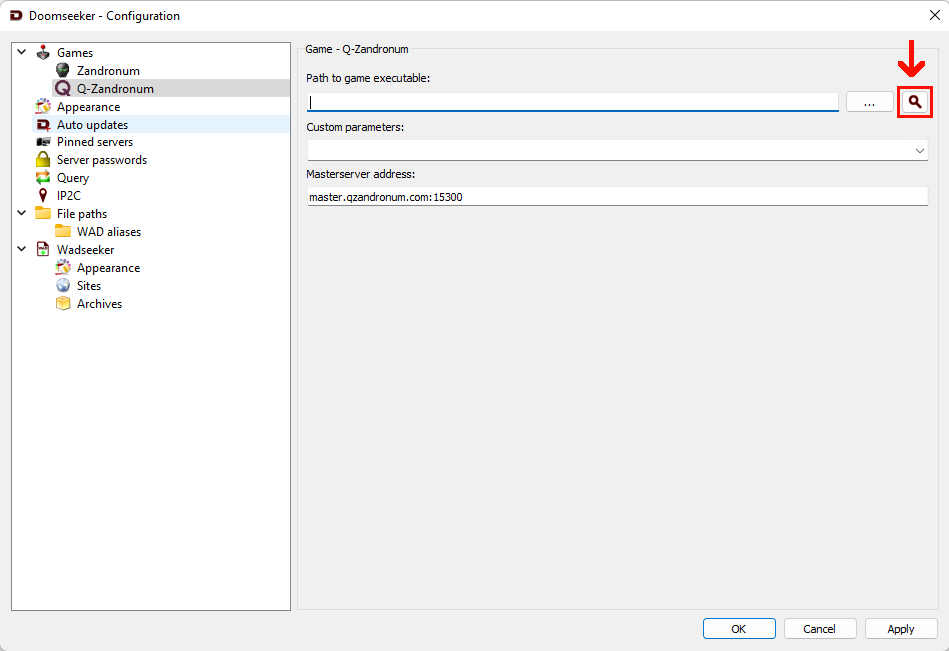Collapse the Games tree section
The height and width of the screenshot is (651, 949).
pos(22,53)
